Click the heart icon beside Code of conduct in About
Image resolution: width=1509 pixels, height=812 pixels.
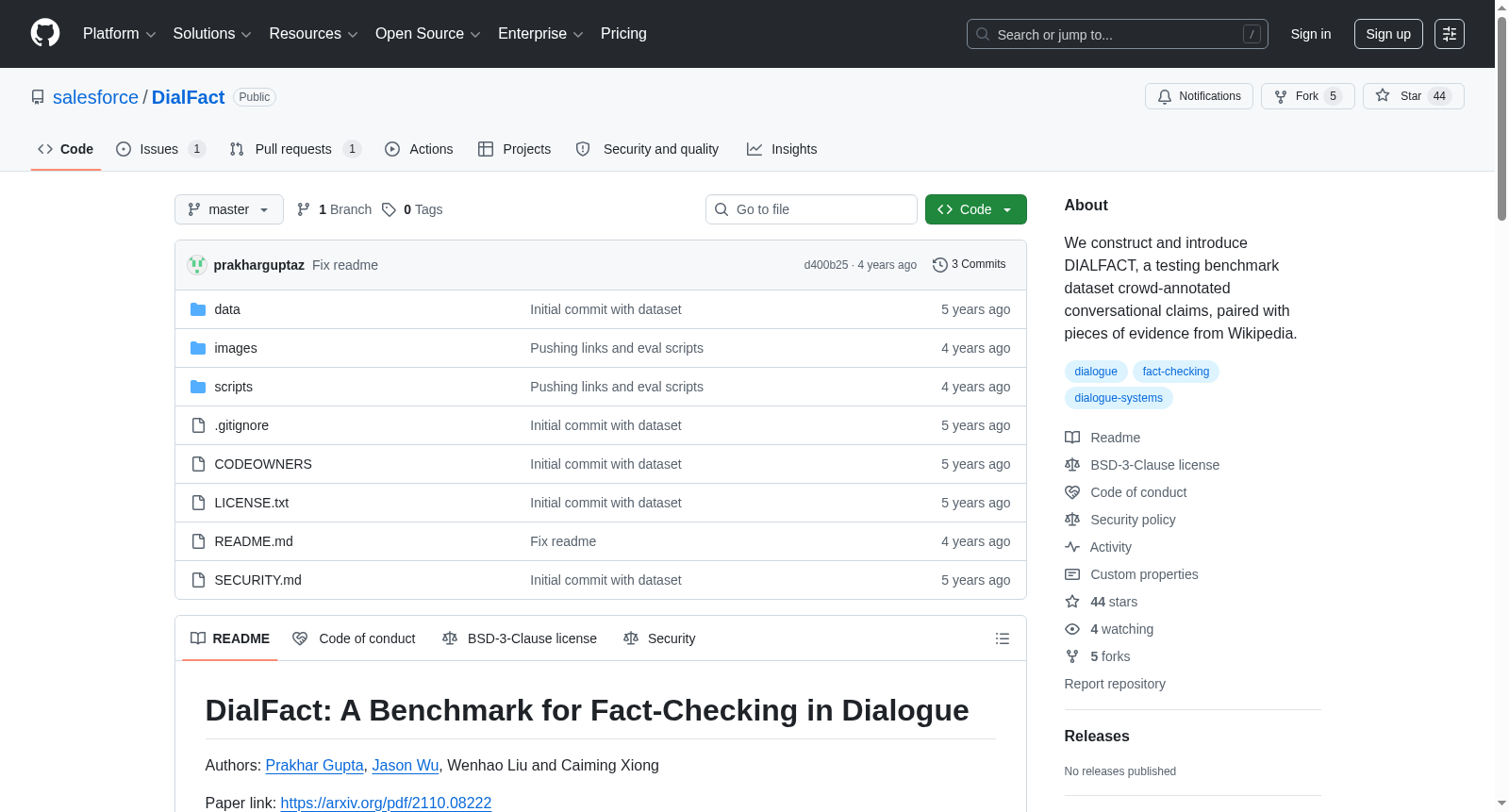[1072, 492]
